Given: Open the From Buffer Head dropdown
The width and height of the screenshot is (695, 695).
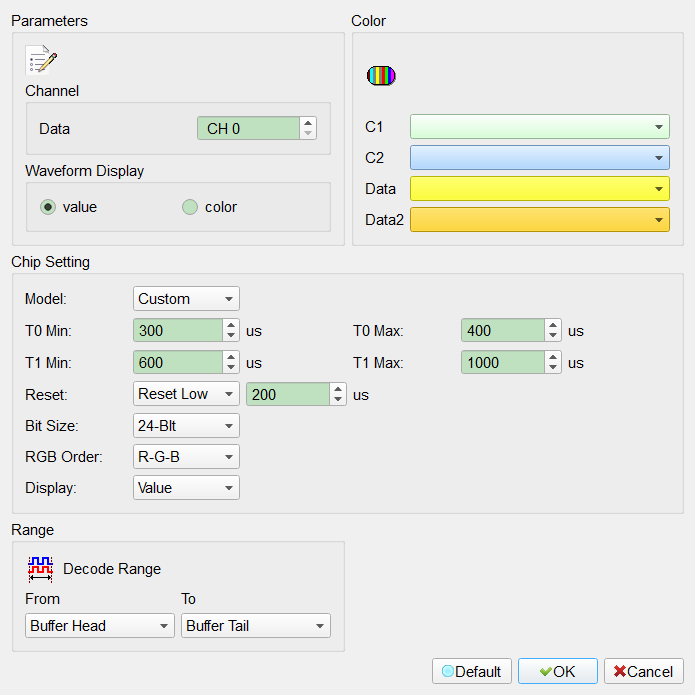Looking at the screenshot, I should pyautogui.click(x=100, y=625).
